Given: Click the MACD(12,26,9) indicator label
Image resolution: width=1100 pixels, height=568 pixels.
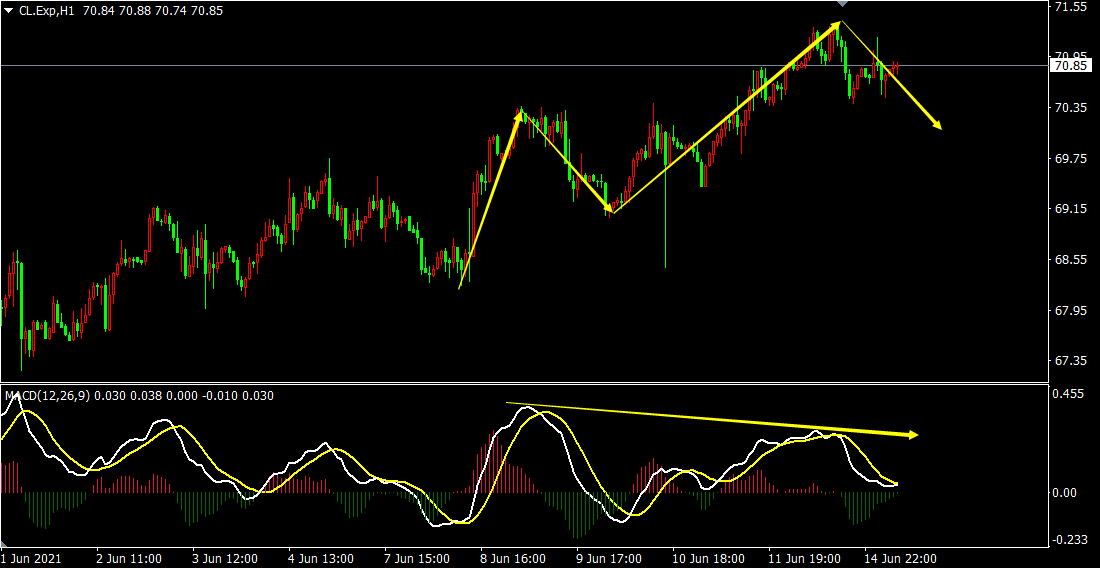Looking at the screenshot, I should coord(48,396).
